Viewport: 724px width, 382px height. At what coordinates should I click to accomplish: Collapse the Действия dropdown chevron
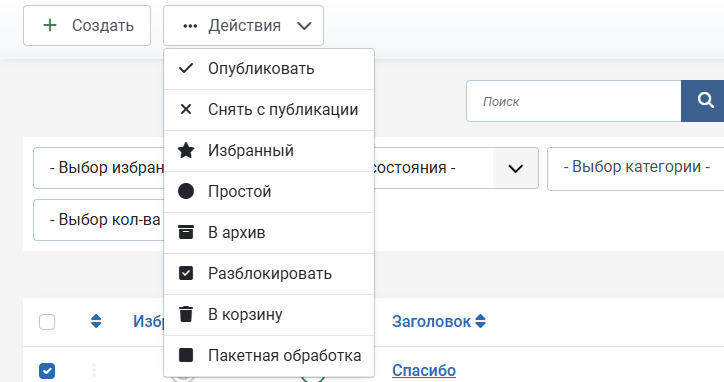tap(304, 26)
